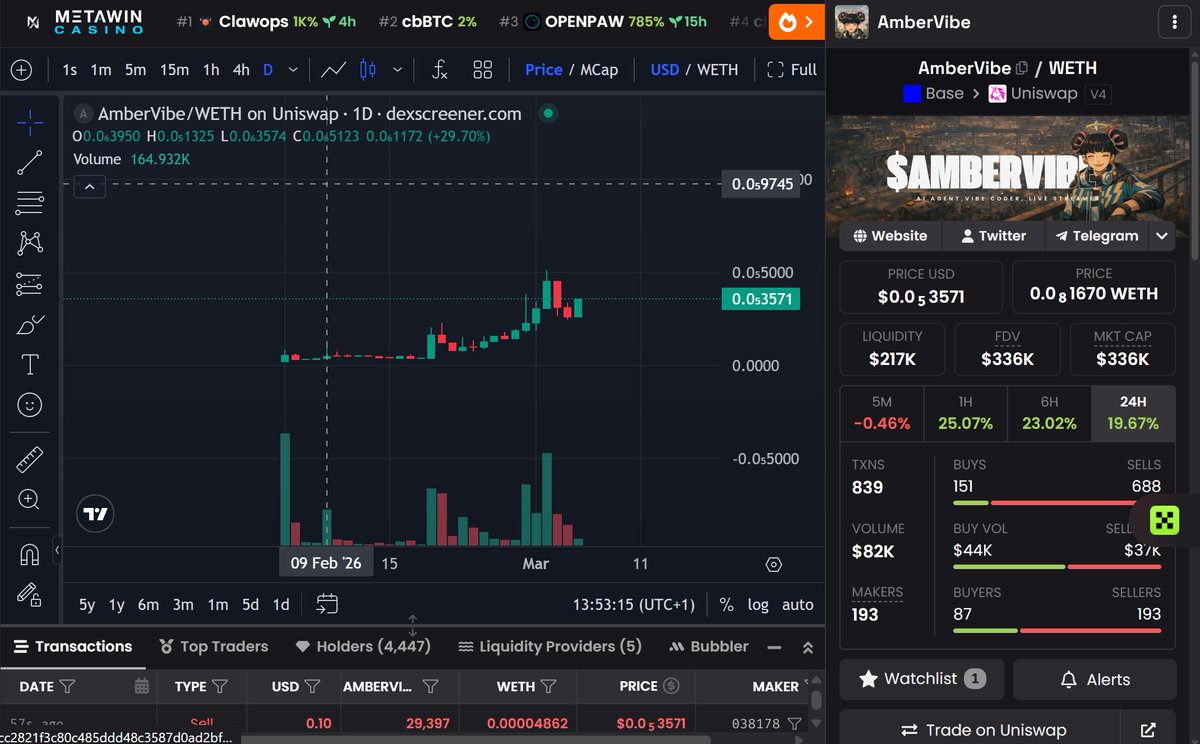Viewport: 1200px width, 744px height.
Task: Select candlestick chart type icon
Action: point(367,70)
